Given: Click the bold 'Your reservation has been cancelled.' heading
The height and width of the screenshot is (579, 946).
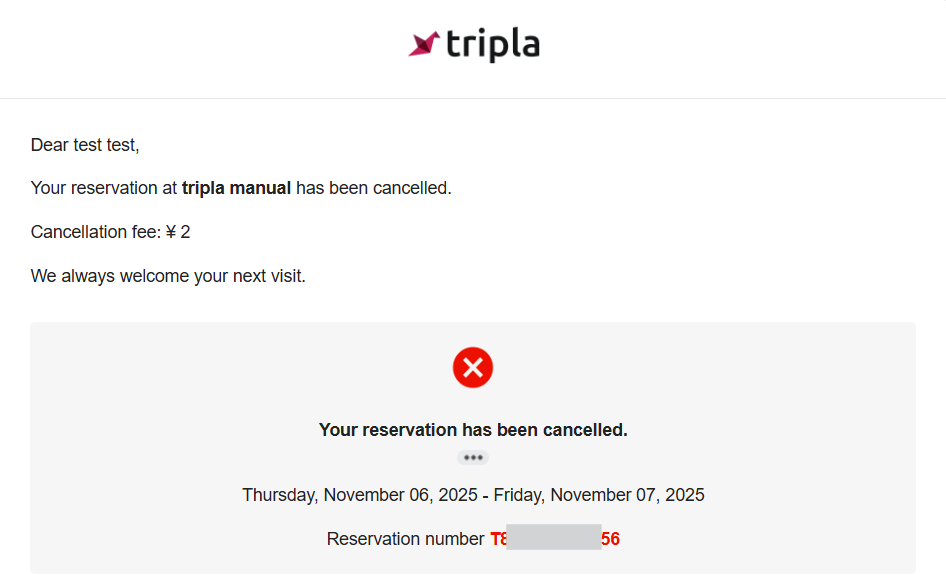Looking at the screenshot, I should (x=473, y=430).
